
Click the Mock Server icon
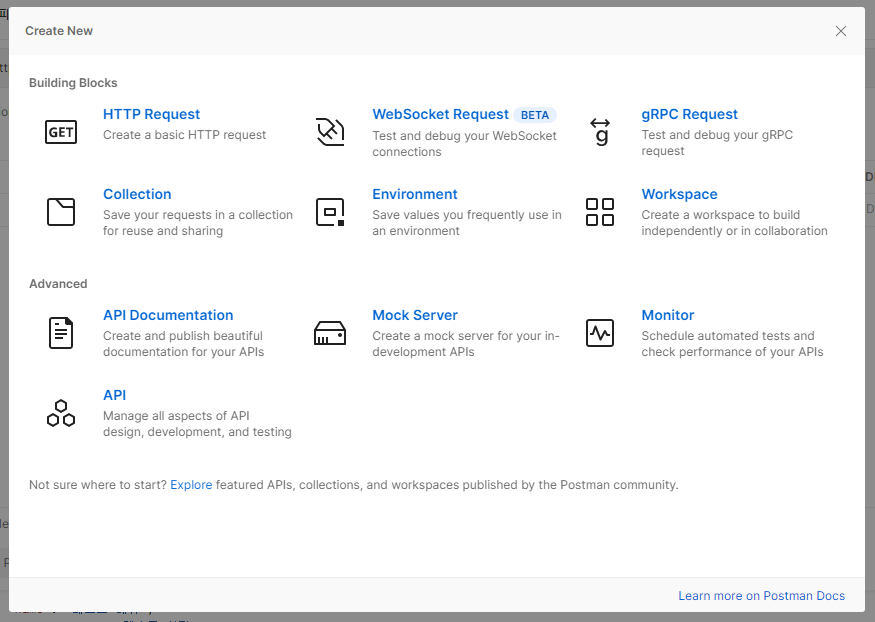330,333
